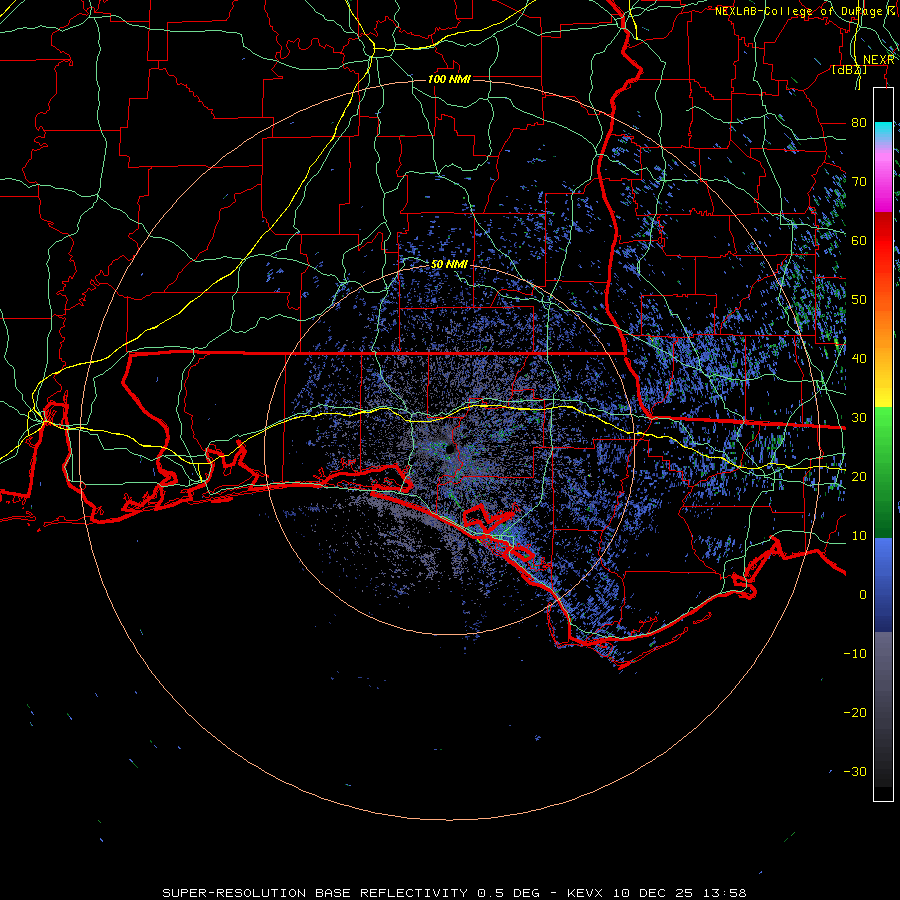
Task: Click the 70 dBZ scale label
Action: 859,182
